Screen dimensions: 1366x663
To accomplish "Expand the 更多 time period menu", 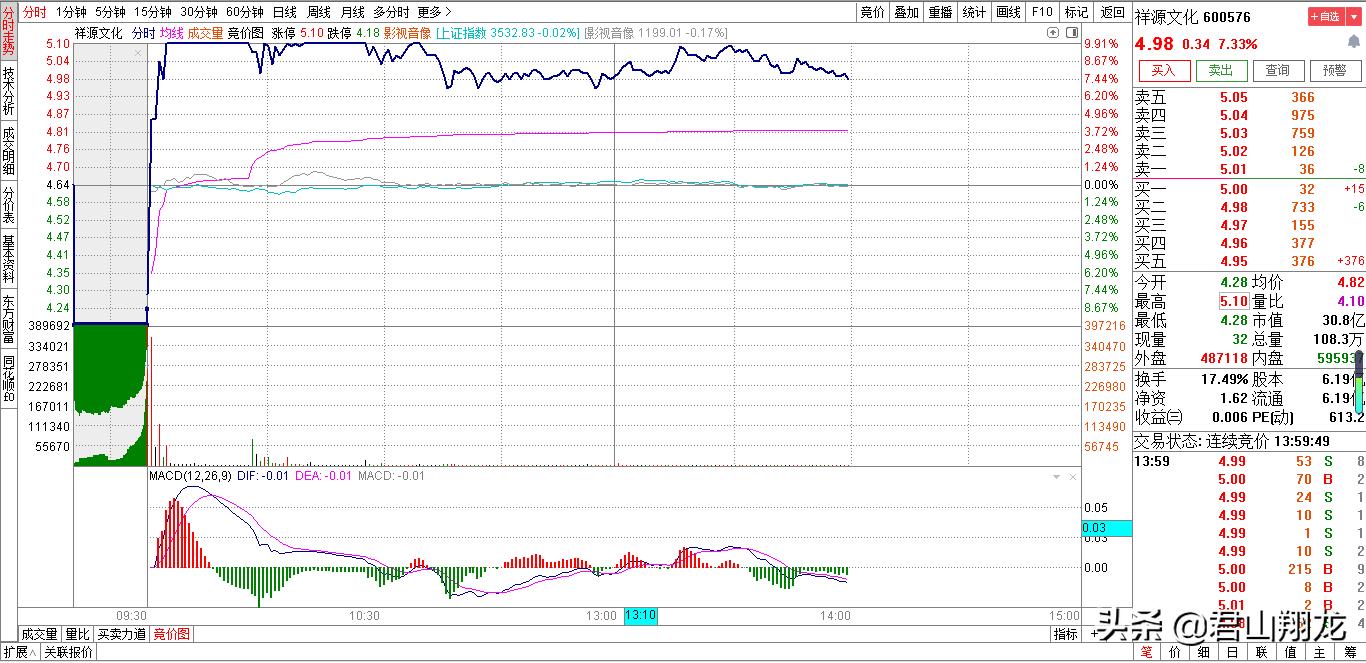I will pos(434,12).
